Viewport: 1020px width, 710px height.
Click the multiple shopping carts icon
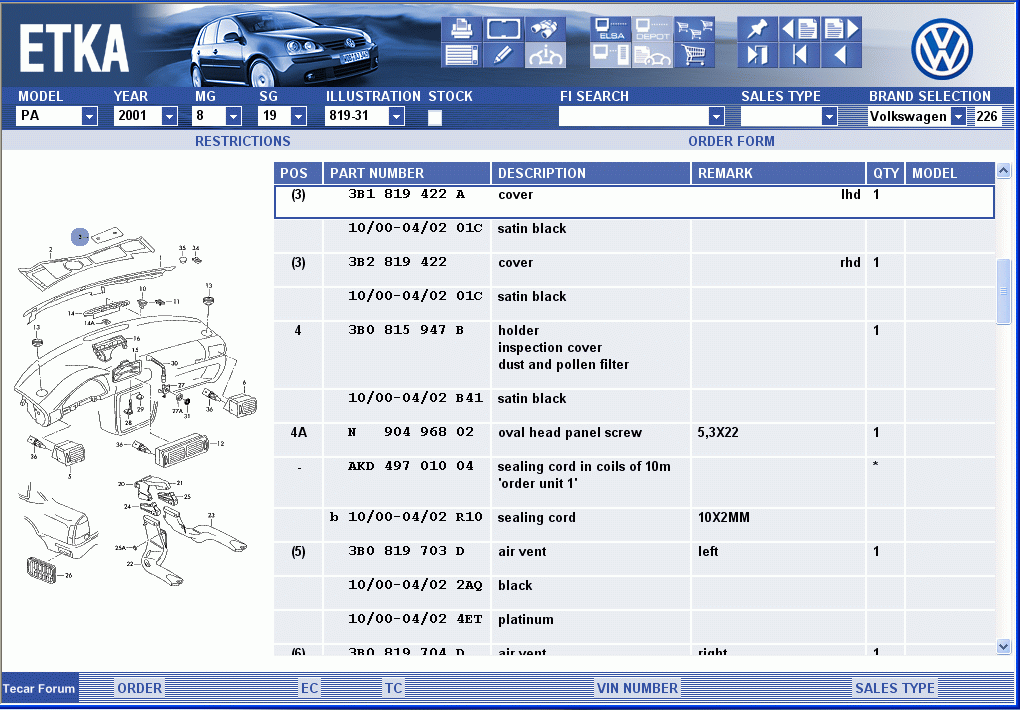click(x=694, y=29)
